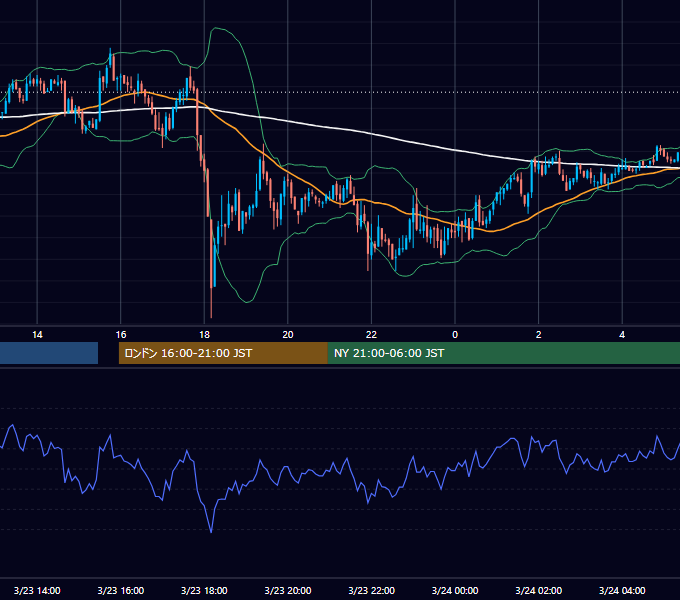
Task: Click the date label 3/23 22:00
Action: pos(371,590)
